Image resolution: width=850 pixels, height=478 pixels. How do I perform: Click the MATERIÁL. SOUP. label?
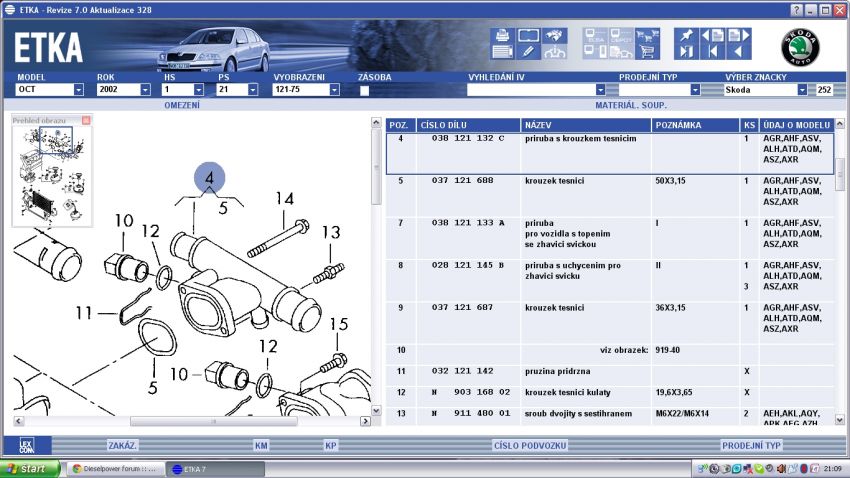630,104
